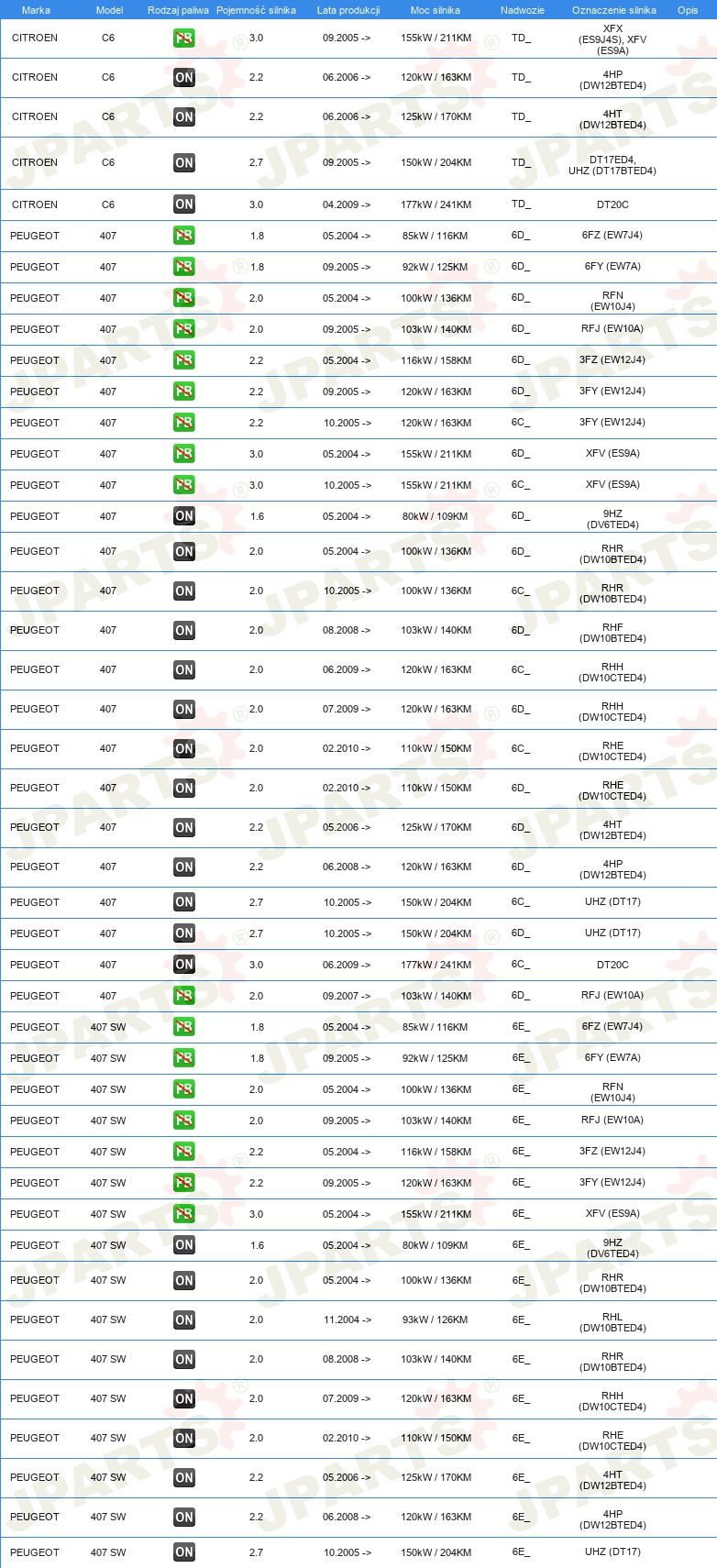The width and height of the screenshot is (717, 1568).
Task: Click the ON diesel icon for Citroen C6 DT20C
Action: coord(184,204)
